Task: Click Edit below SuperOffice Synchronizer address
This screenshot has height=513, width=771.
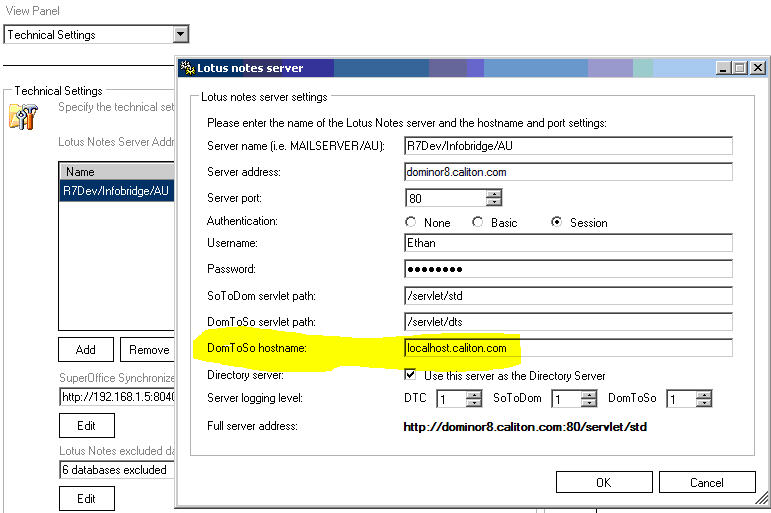Action: point(87,425)
